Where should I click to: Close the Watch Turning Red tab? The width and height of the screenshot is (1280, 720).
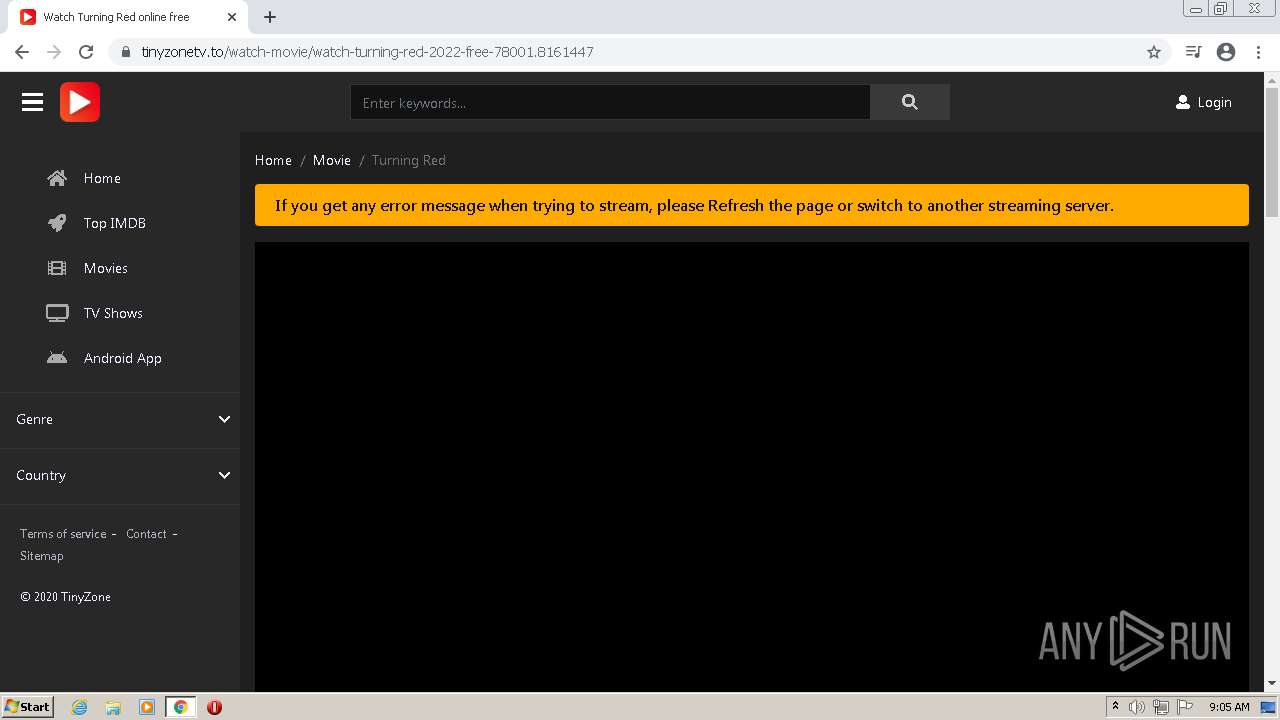pyautogui.click(x=232, y=17)
